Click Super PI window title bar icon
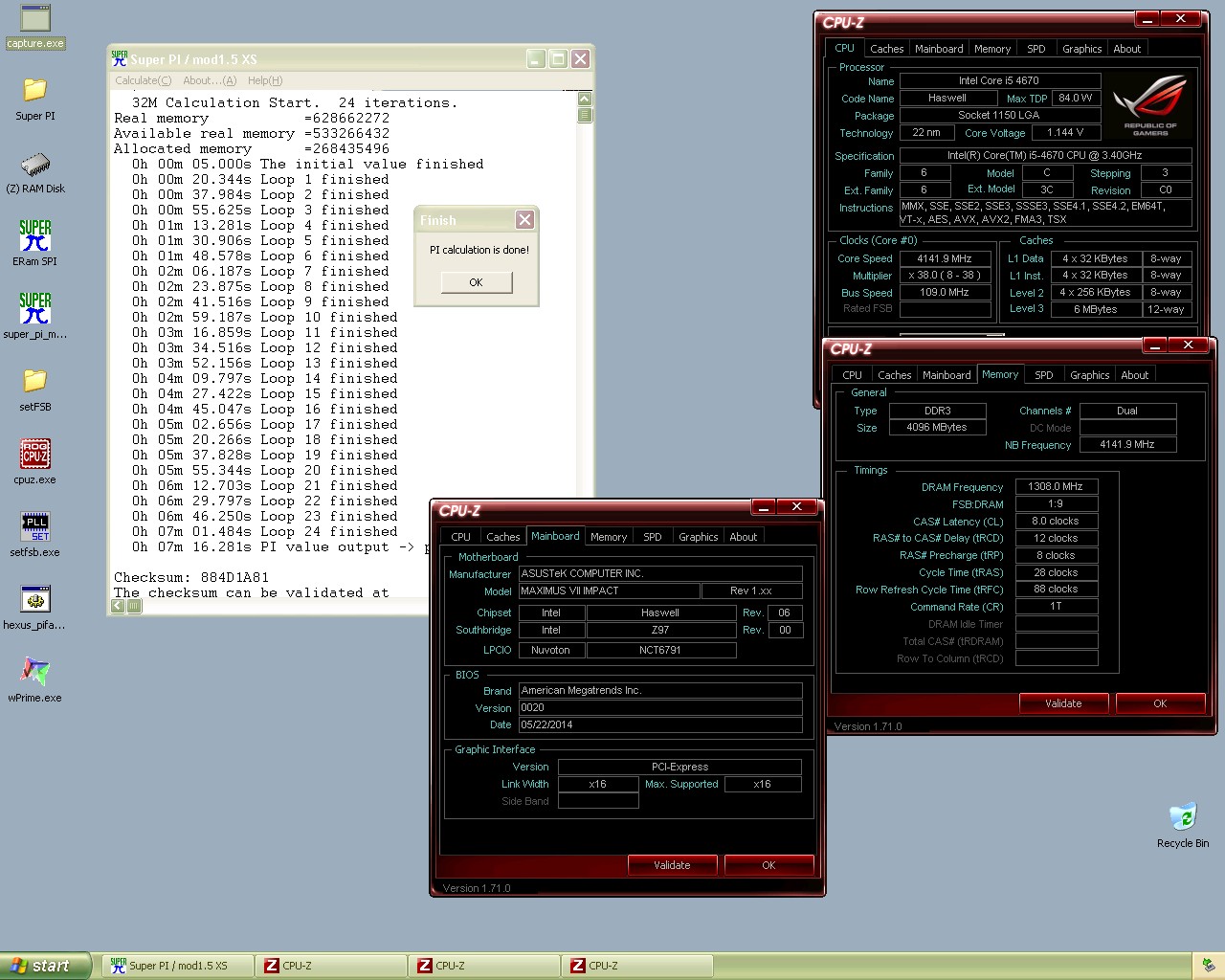This screenshot has height=980, width=1225. click(x=119, y=58)
